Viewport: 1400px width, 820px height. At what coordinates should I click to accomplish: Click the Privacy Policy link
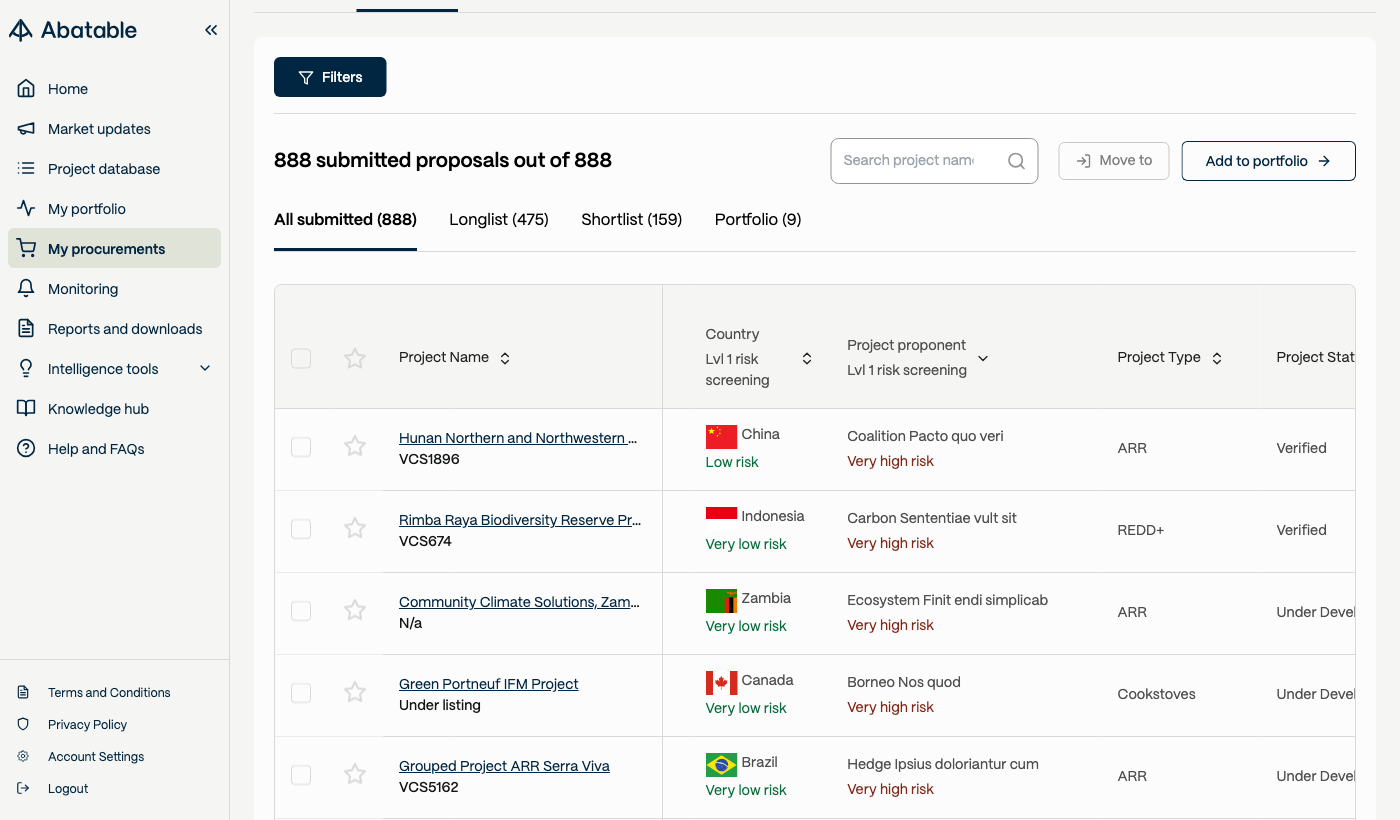click(x=88, y=724)
